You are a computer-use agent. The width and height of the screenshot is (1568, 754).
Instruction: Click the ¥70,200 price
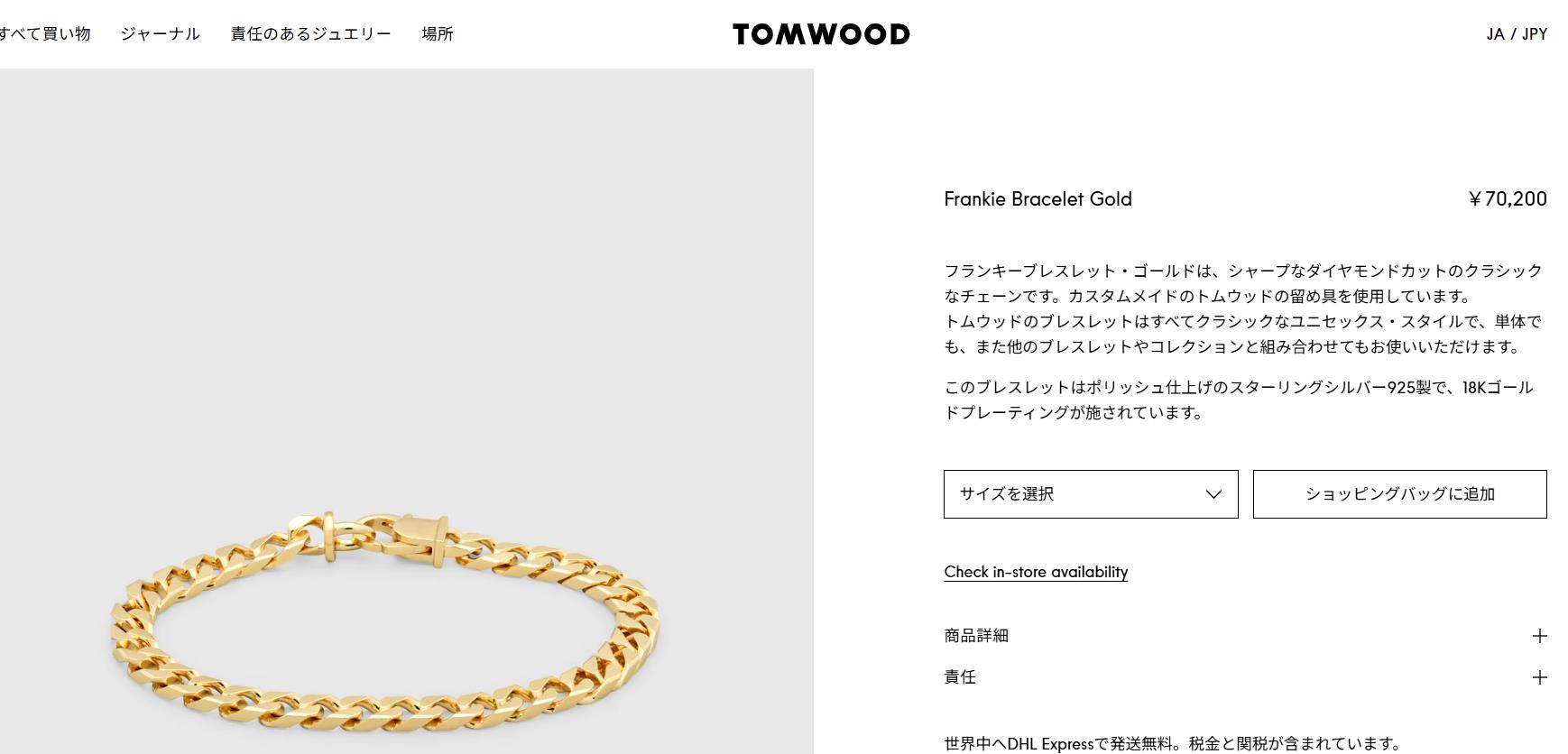tap(1507, 199)
